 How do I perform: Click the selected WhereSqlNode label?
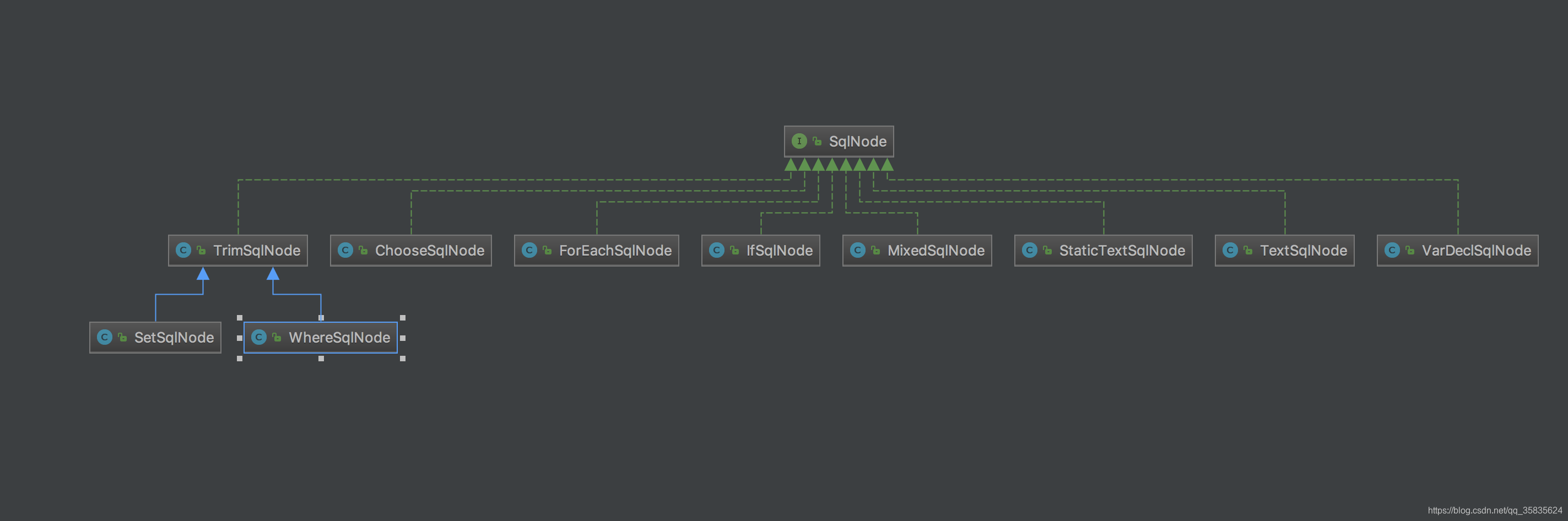339,337
